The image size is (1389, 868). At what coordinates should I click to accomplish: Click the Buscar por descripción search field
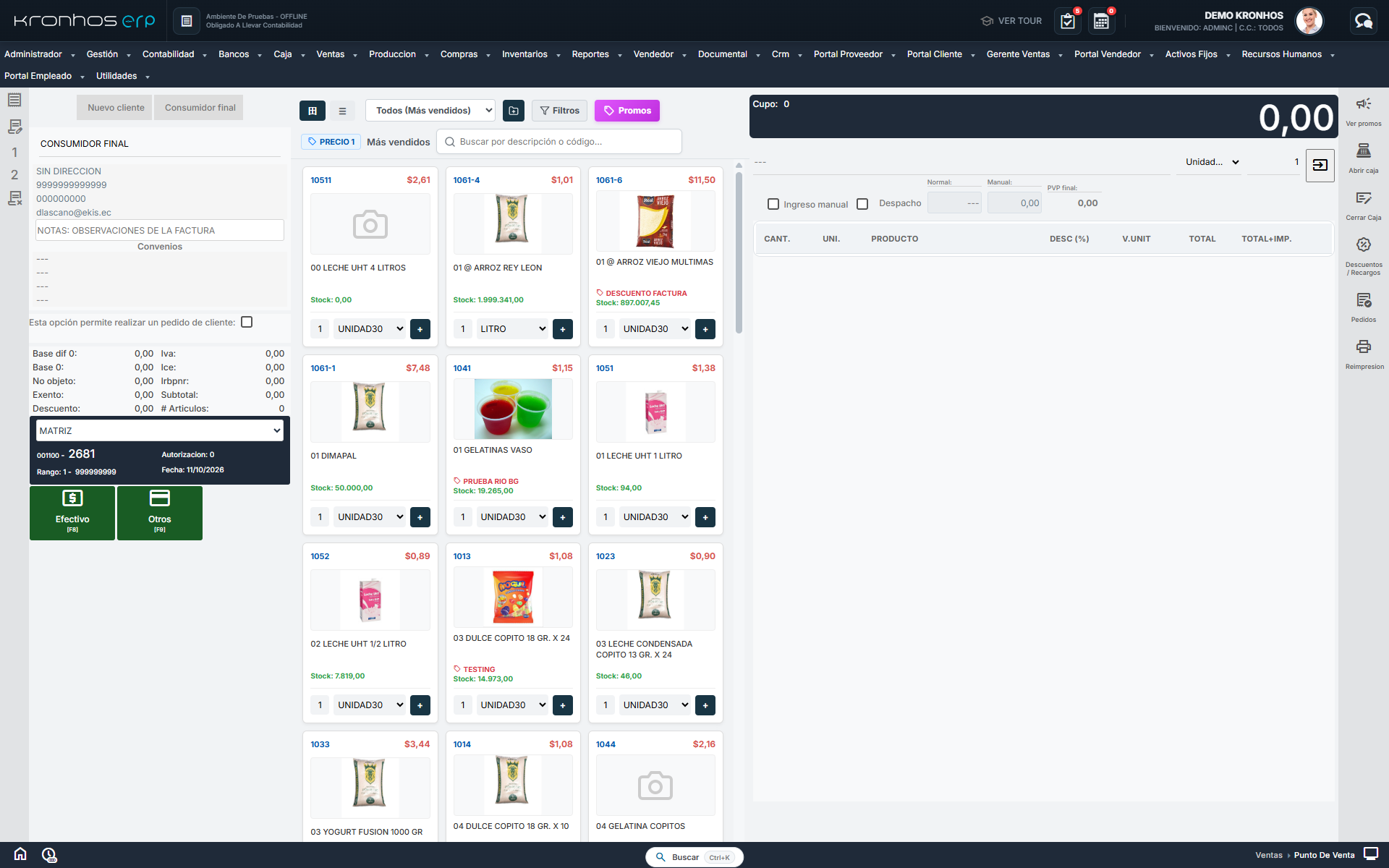559,142
